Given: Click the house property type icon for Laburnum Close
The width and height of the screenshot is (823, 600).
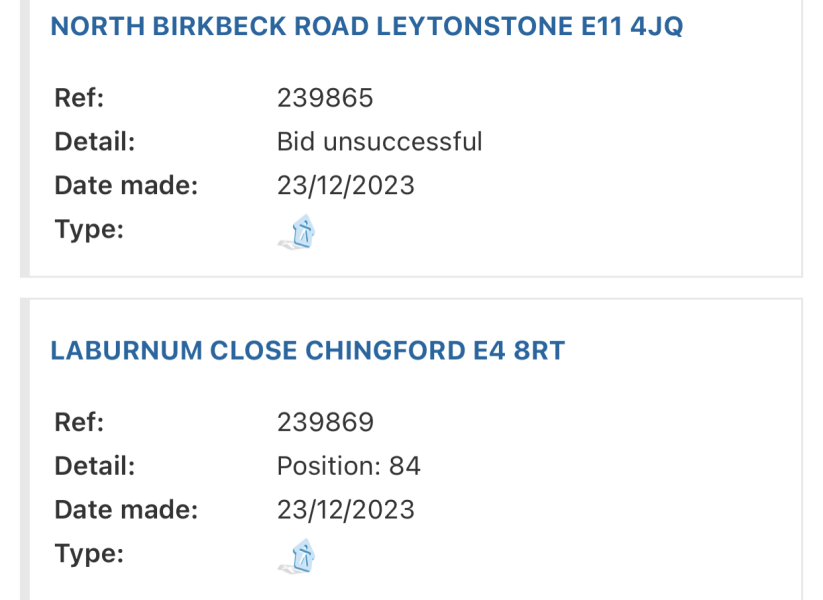Looking at the screenshot, I should pos(300,555).
